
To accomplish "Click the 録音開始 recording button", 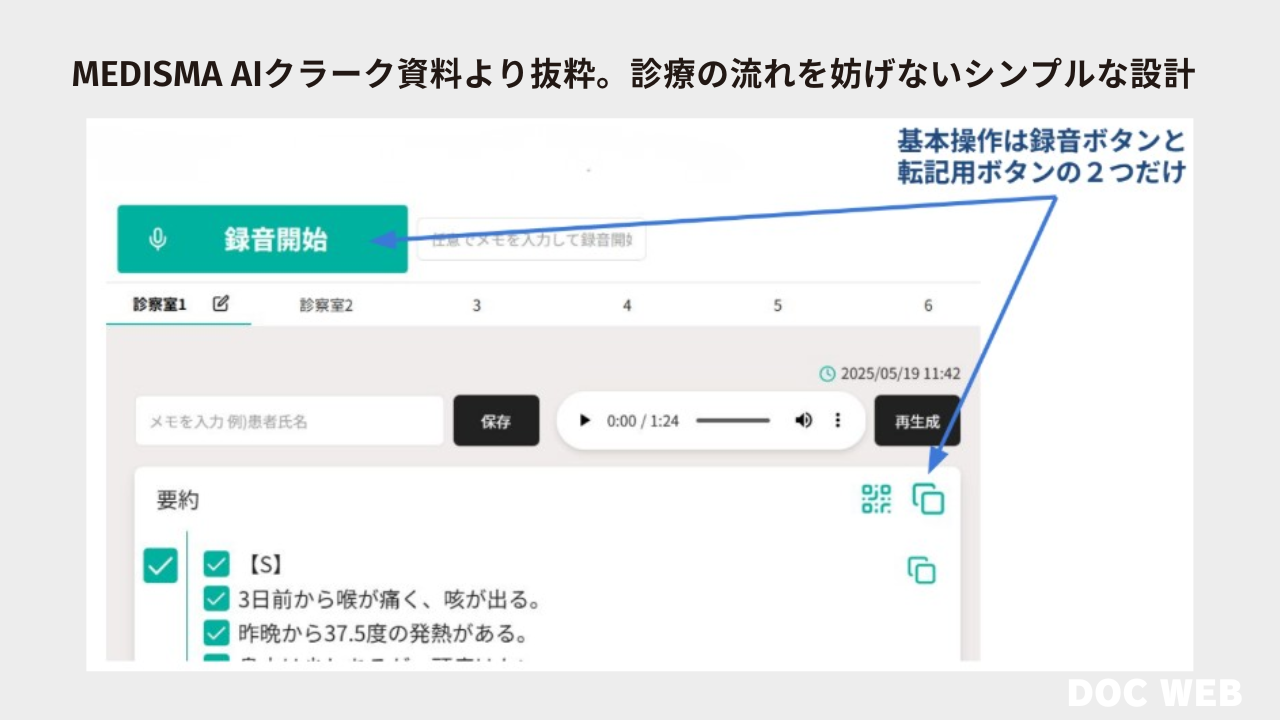I will [x=262, y=239].
